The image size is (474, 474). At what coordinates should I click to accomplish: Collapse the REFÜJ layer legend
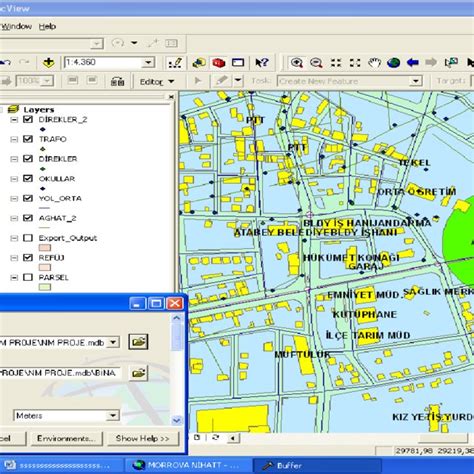tap(14, 258)
